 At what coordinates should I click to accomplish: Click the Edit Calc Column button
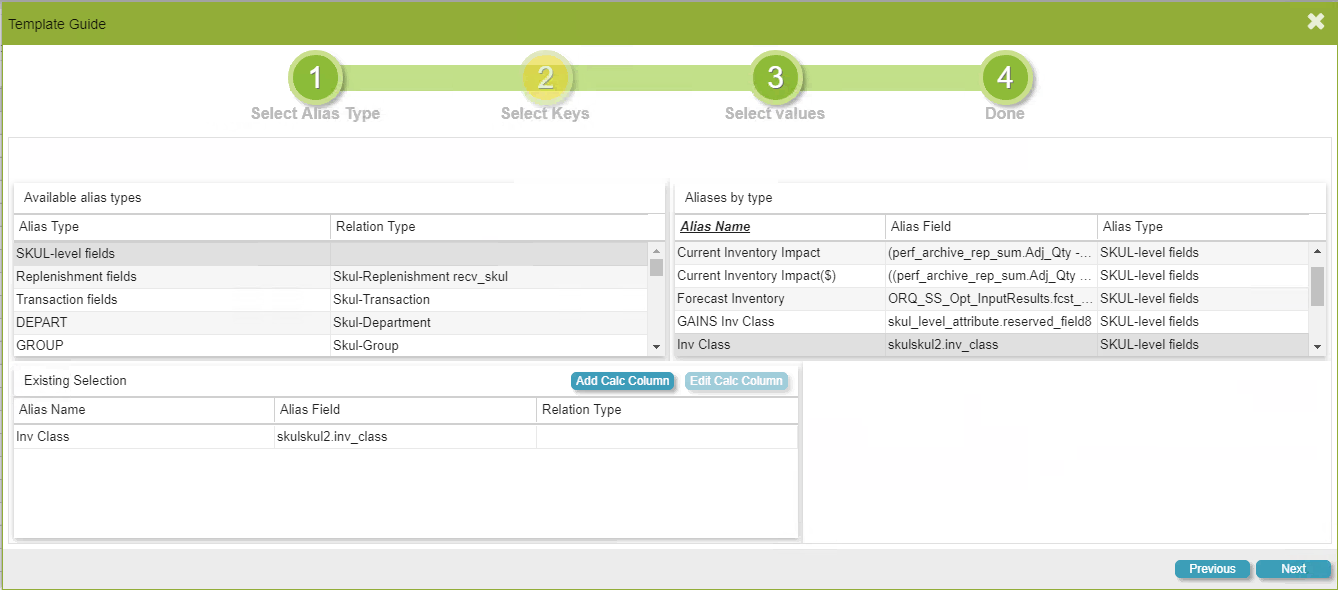736,381
